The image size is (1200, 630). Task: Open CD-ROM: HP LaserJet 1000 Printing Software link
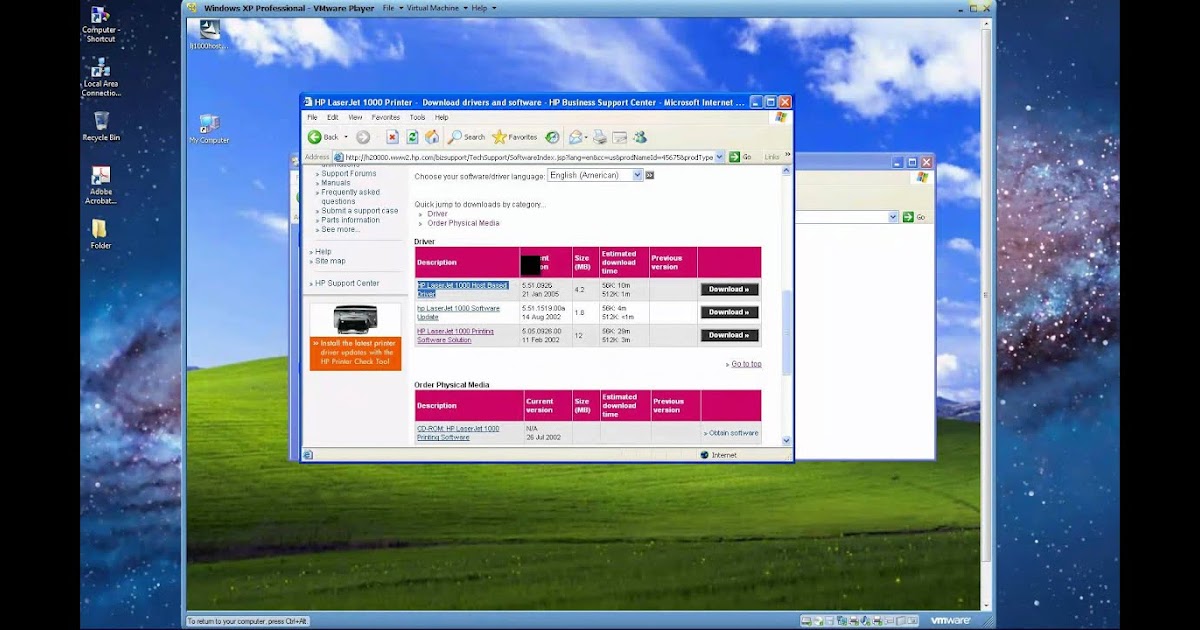458,433
